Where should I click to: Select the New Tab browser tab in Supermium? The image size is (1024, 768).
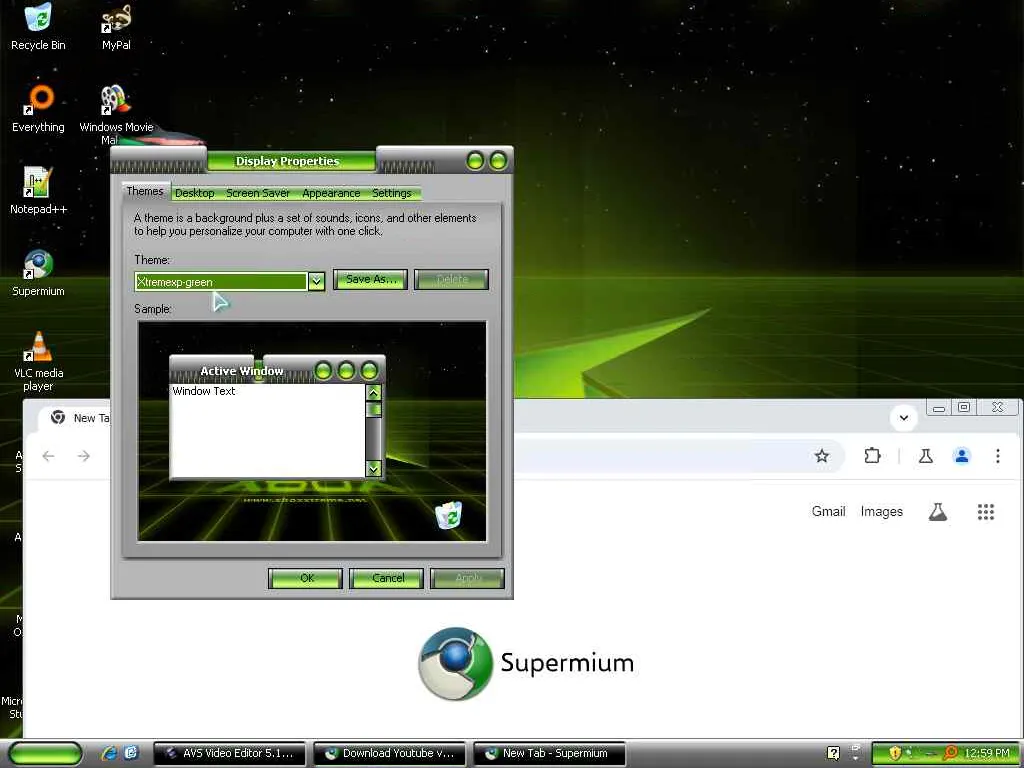75,418
